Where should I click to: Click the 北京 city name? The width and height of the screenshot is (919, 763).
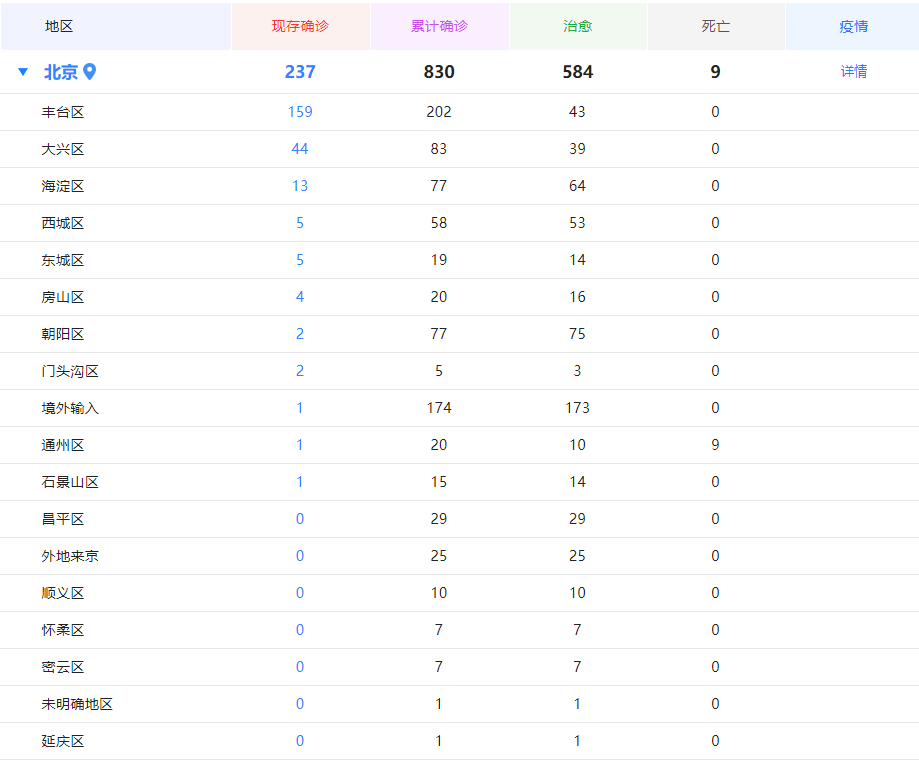coord(60,72)
